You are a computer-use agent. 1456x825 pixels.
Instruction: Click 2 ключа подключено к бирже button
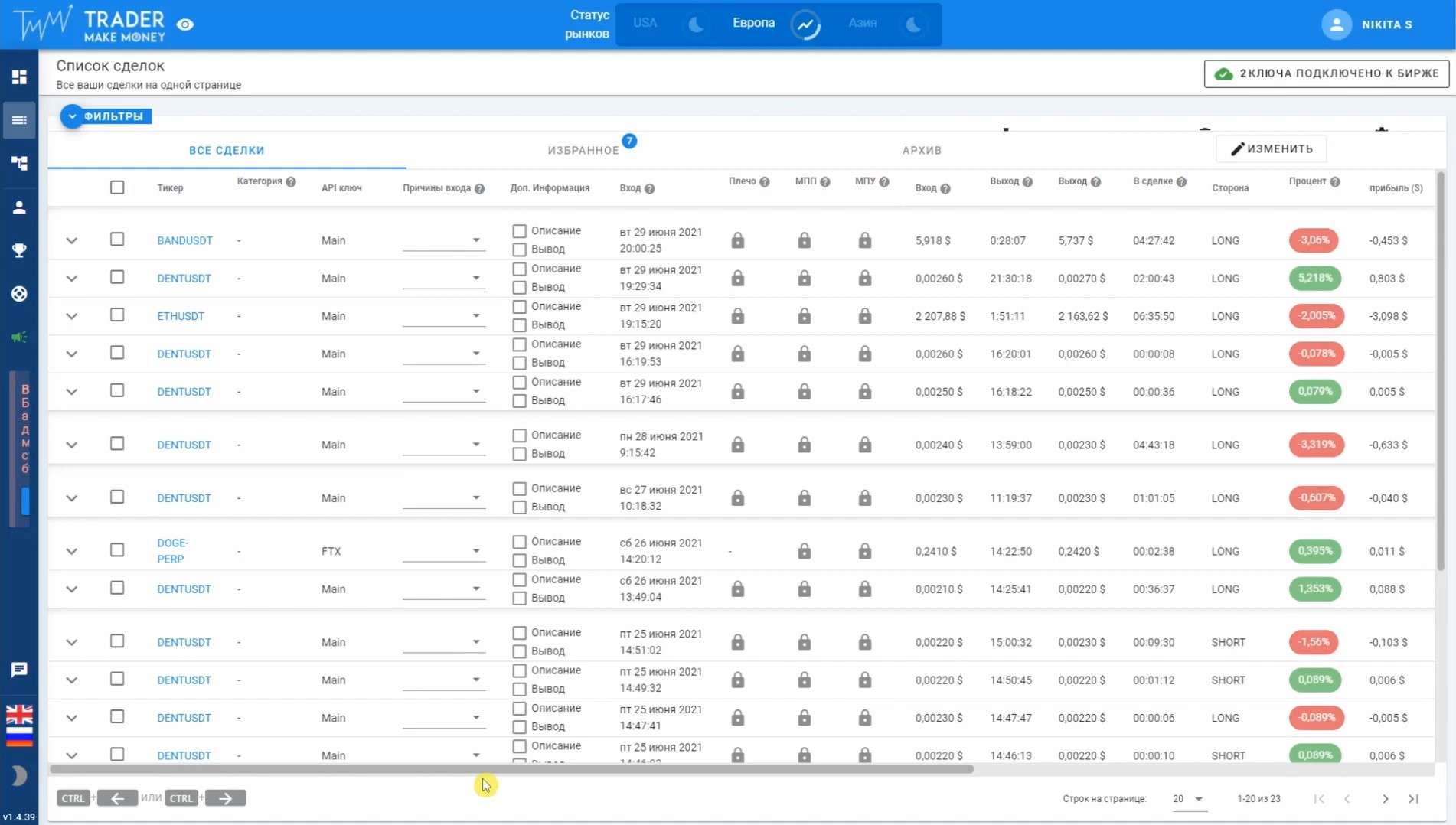coord(1327,73)
